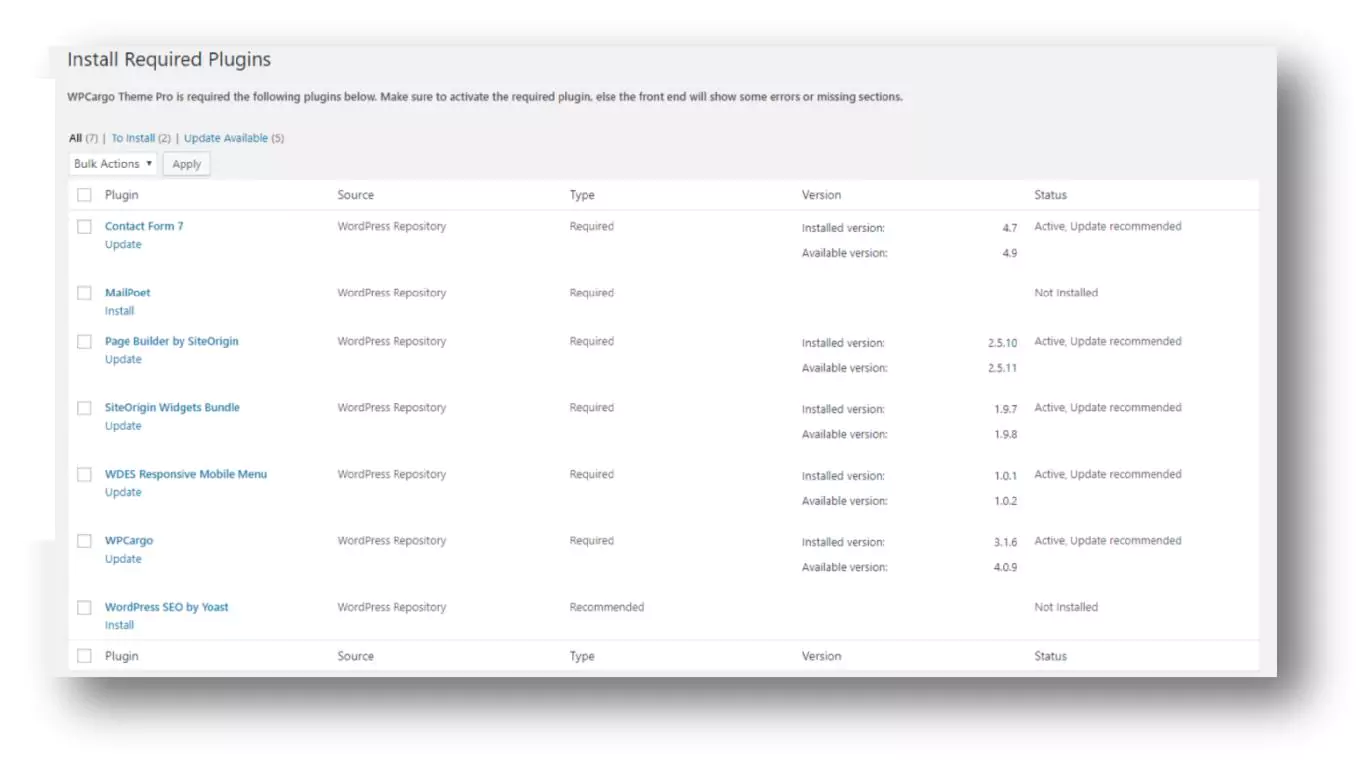Click Contact Form 7 available version 4.9

tap(1010, 253)
